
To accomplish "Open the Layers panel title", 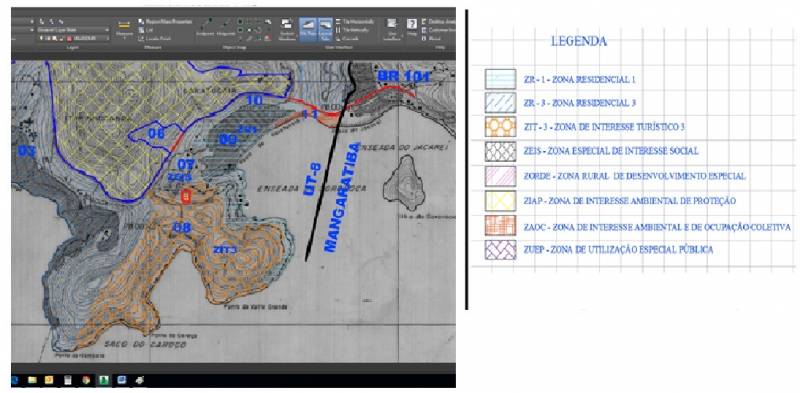I will point(73,47).
